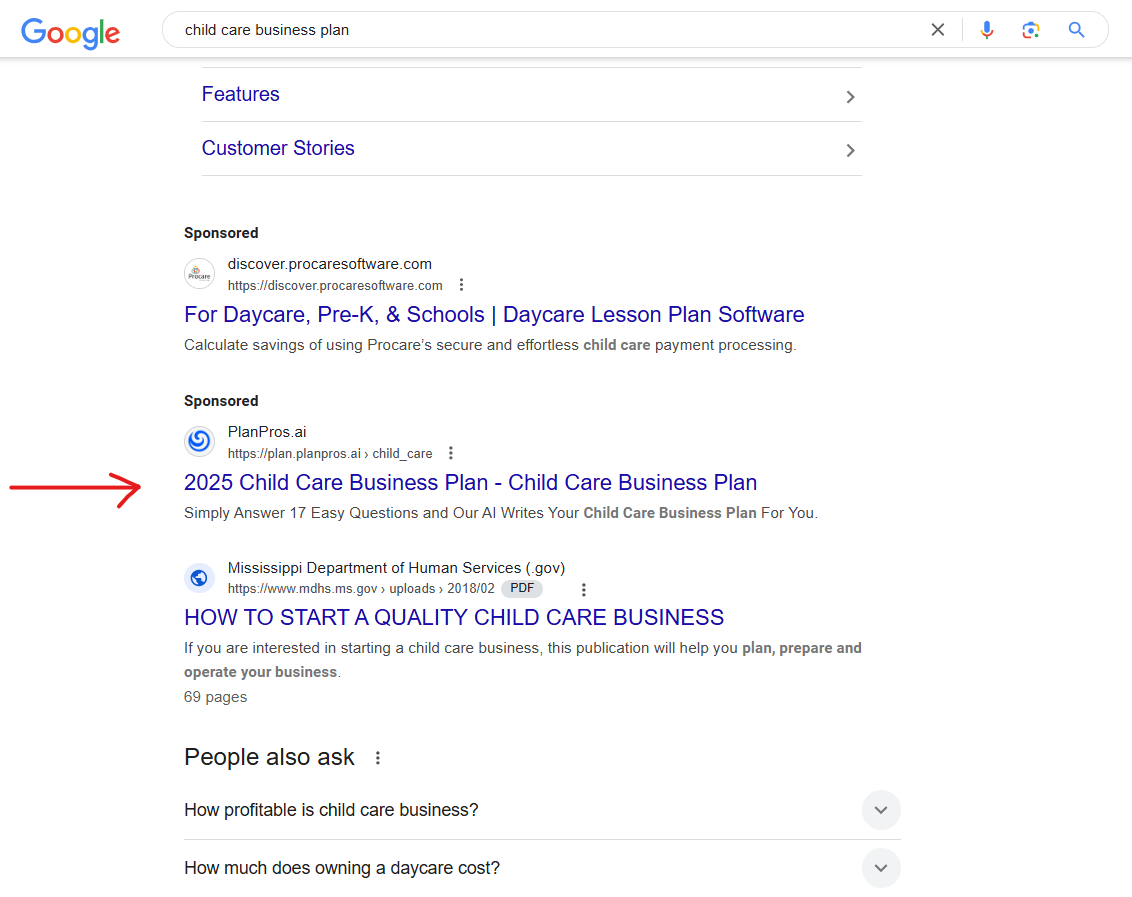Image resolution: width=1132 pixels, height=897 pixels.
Task: Click Mississippi DHS globe favicon
Action: click(x=199, y=578)
